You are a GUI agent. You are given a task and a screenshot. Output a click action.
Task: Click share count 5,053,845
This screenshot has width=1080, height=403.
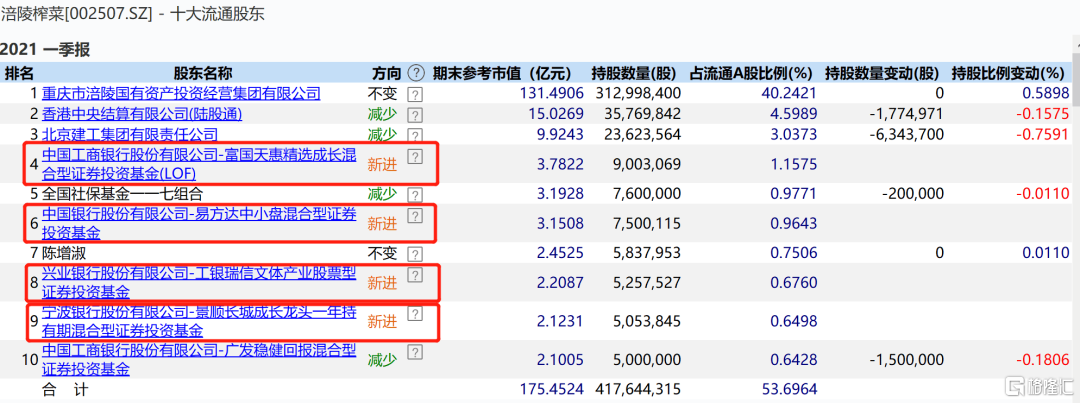[x=645, y=321]
